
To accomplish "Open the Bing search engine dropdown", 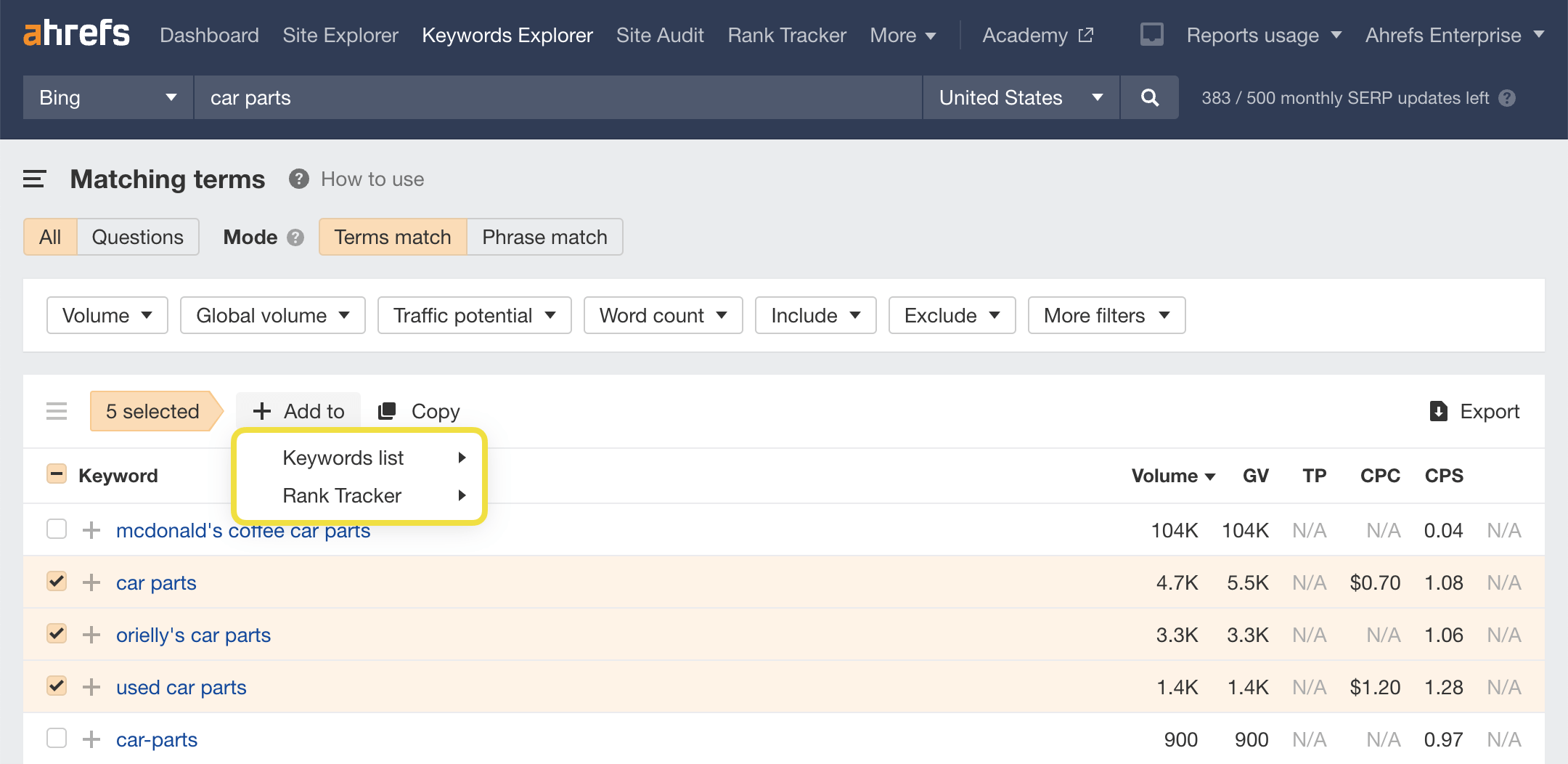I will 108,97.
